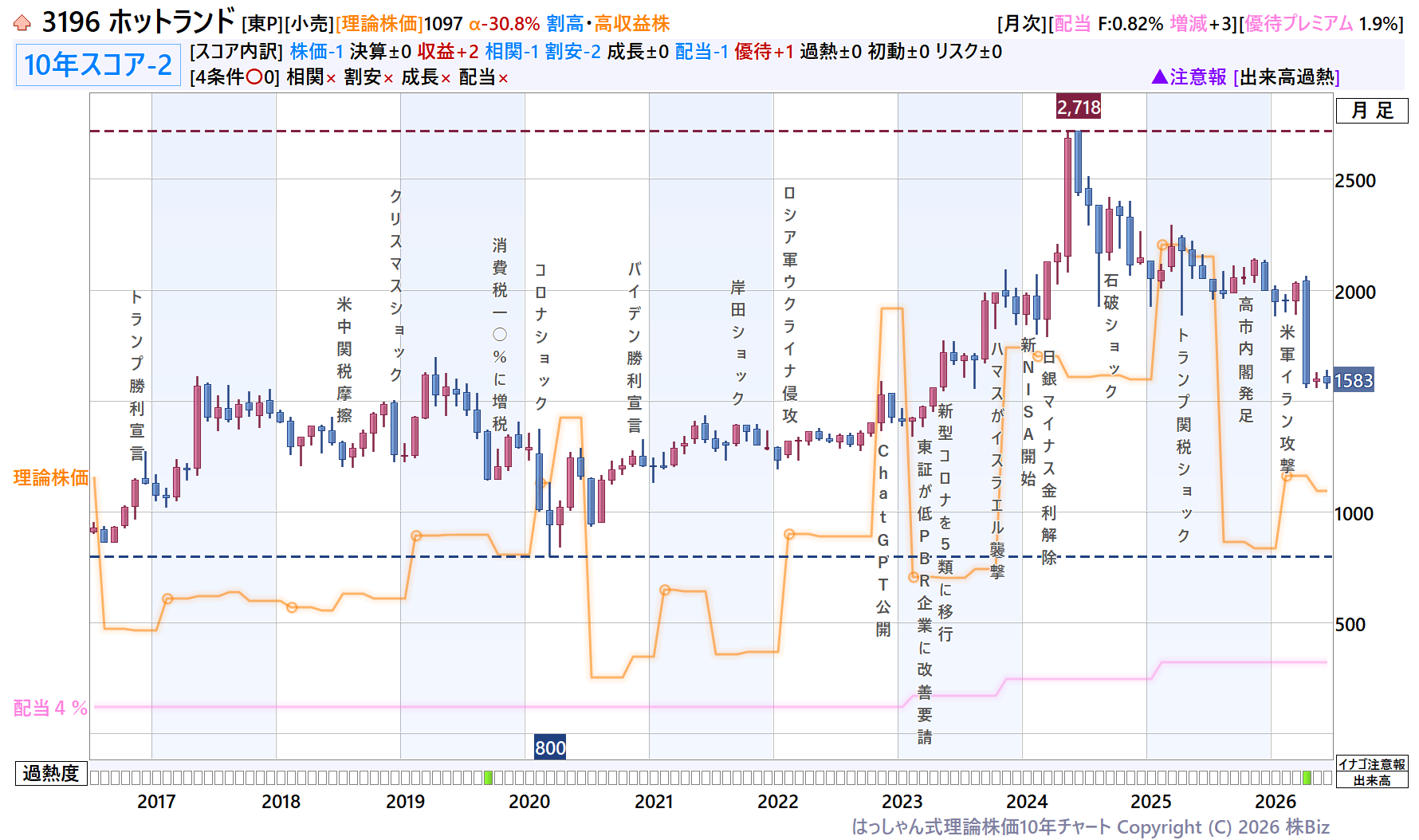
Task: Select the 3196 ホットランド stock title
Action: (139, 22)
